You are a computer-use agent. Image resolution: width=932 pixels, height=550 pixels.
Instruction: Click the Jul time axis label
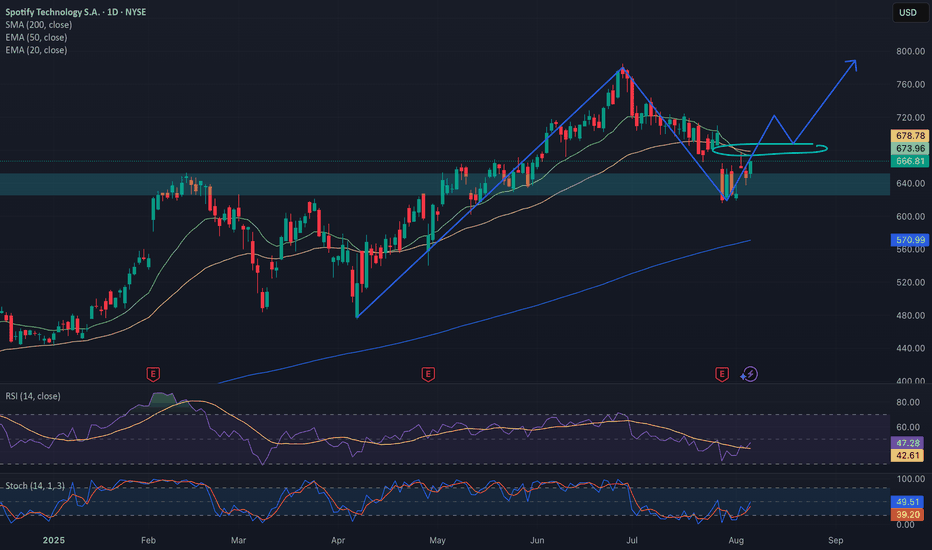pyautogui.click(x=632, y=540)
